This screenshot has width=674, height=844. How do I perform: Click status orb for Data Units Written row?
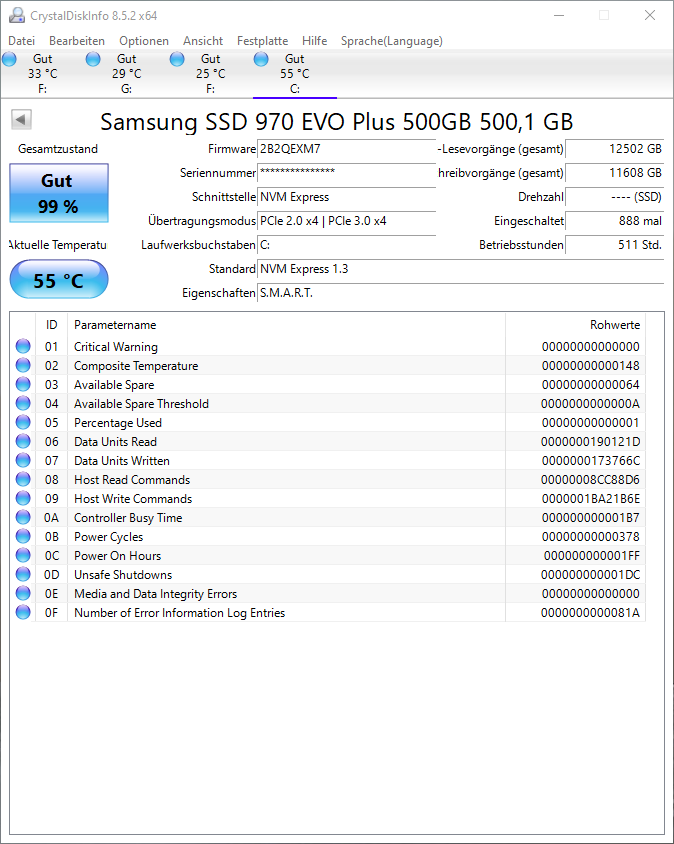(23, 460)
